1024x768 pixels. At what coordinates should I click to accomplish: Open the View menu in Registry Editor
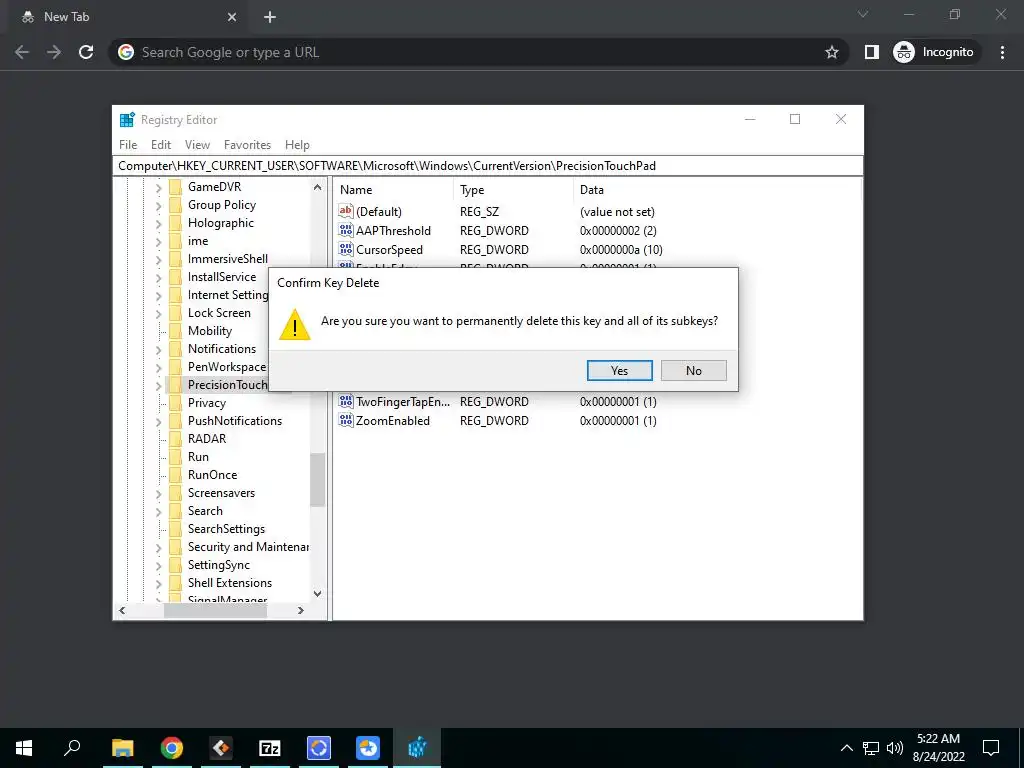pyautogui.click(x=197, y=145)
